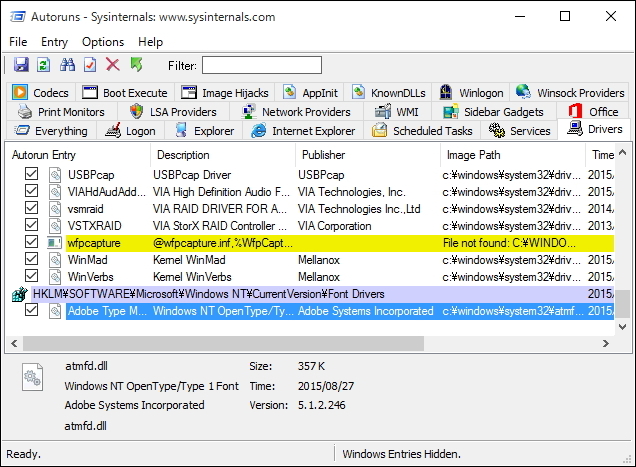Viewport: 636px width, 467px height.
Task: Select the Drivers tab
Action: tap(595, 129)
